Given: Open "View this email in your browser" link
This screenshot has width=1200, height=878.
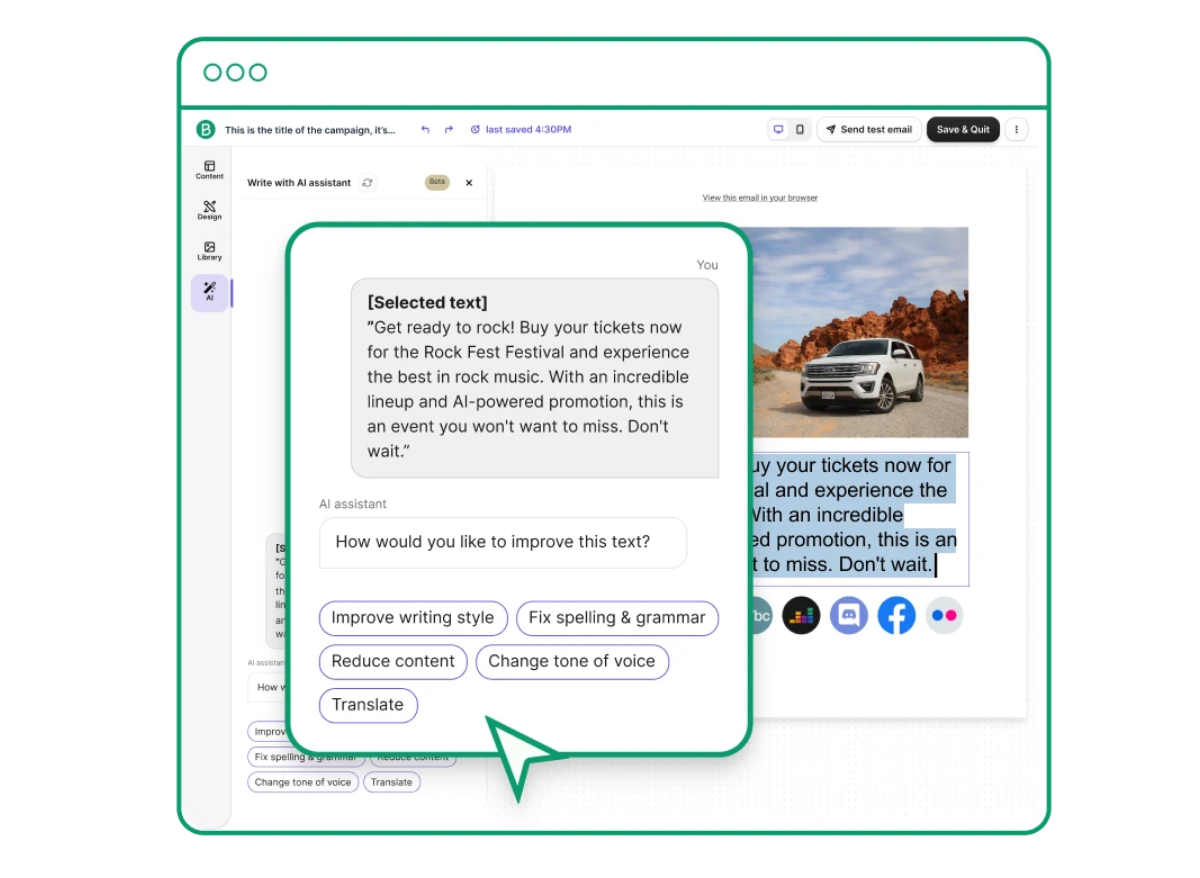Looking at the screenshot, I should click(x=760, y=197).
